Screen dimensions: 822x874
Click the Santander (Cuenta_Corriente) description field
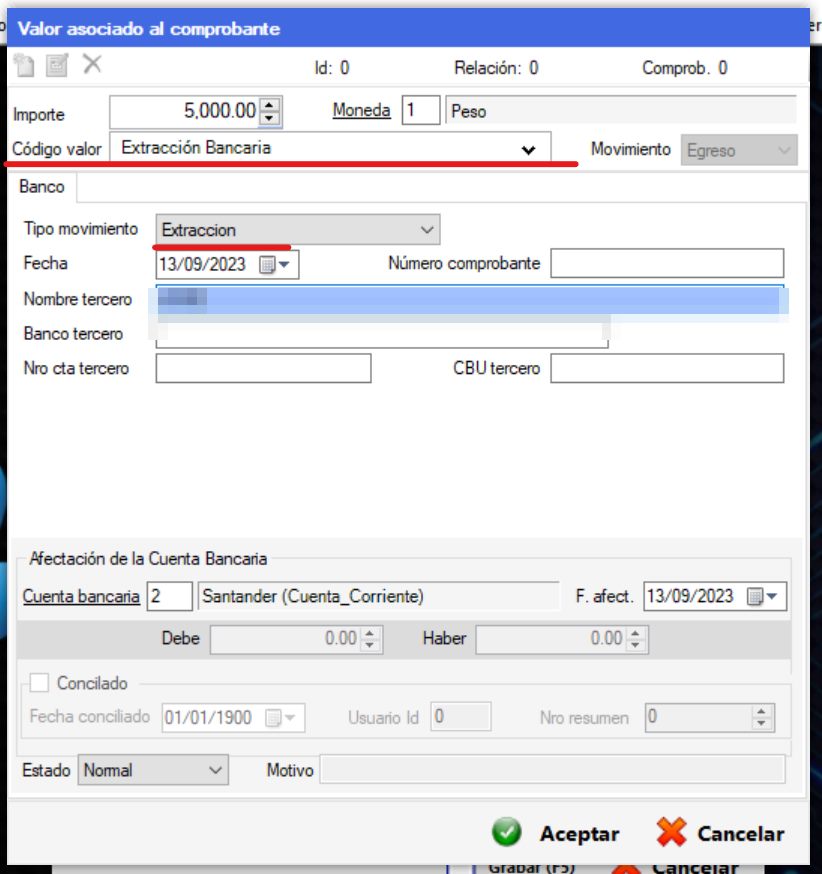tap(379, 596)
